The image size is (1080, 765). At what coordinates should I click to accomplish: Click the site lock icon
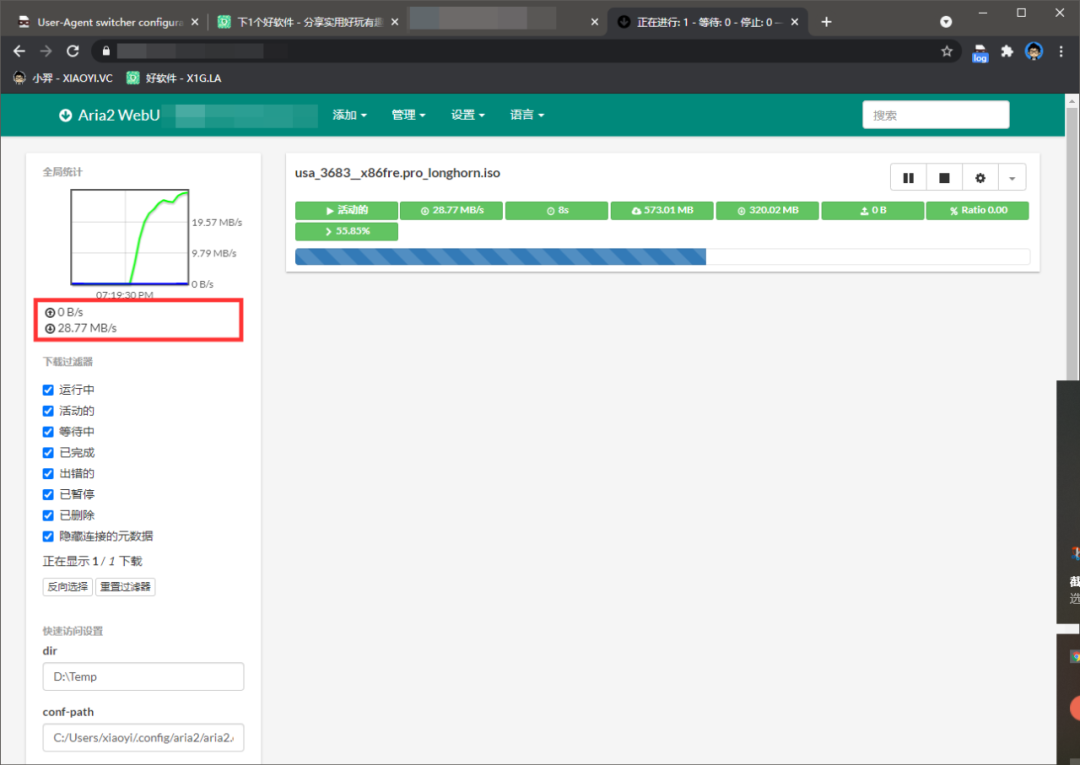[106, 51]
